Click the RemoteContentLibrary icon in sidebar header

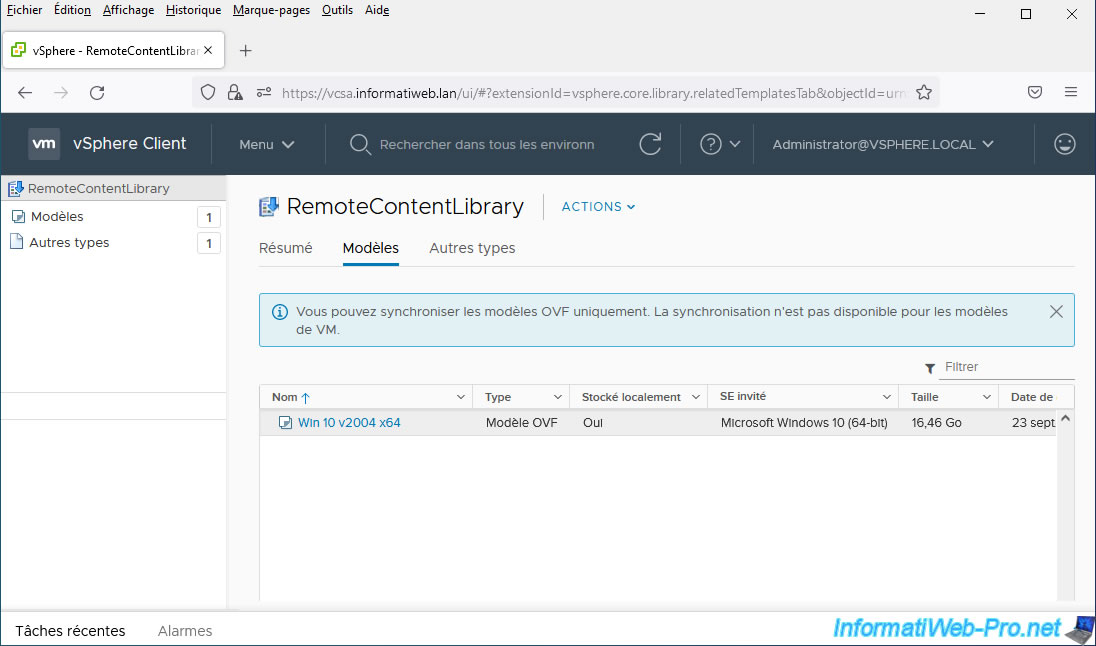15,188
